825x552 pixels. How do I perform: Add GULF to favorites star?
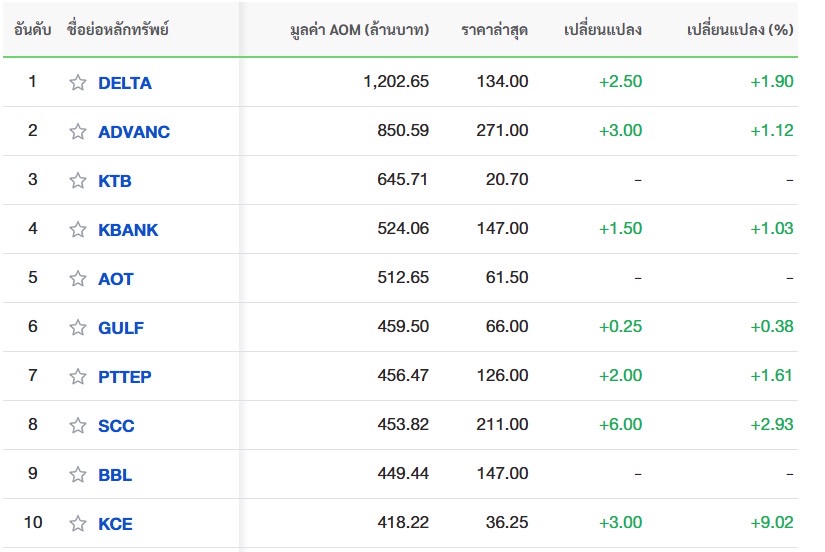(x=78, y=327)
